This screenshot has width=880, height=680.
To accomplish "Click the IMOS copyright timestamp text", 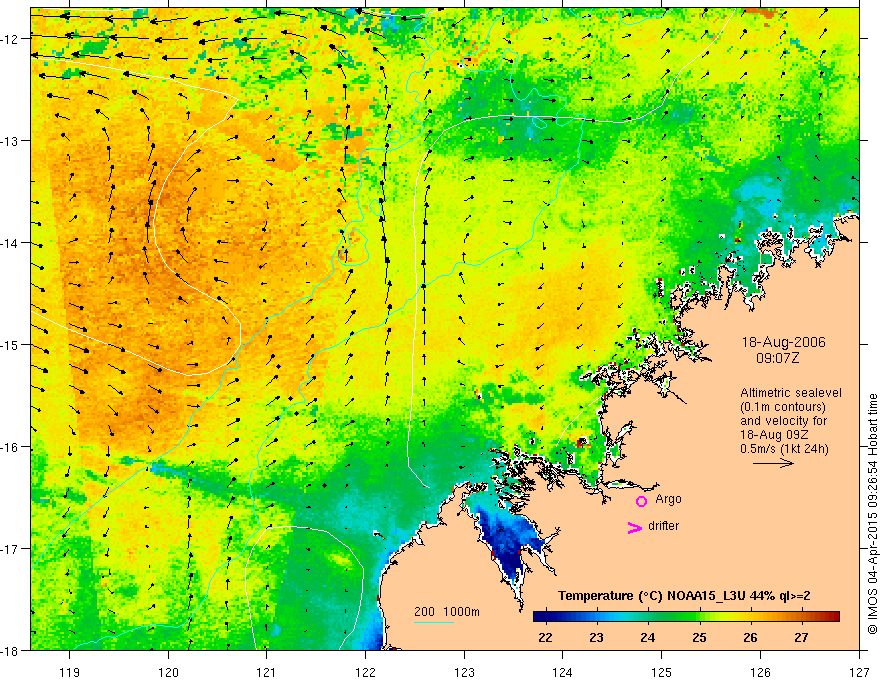I will point(872,514).
